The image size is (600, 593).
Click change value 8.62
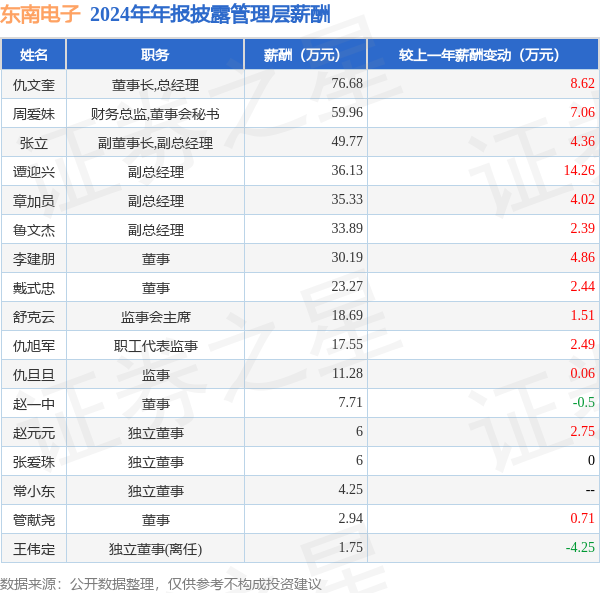coord(582,83)
